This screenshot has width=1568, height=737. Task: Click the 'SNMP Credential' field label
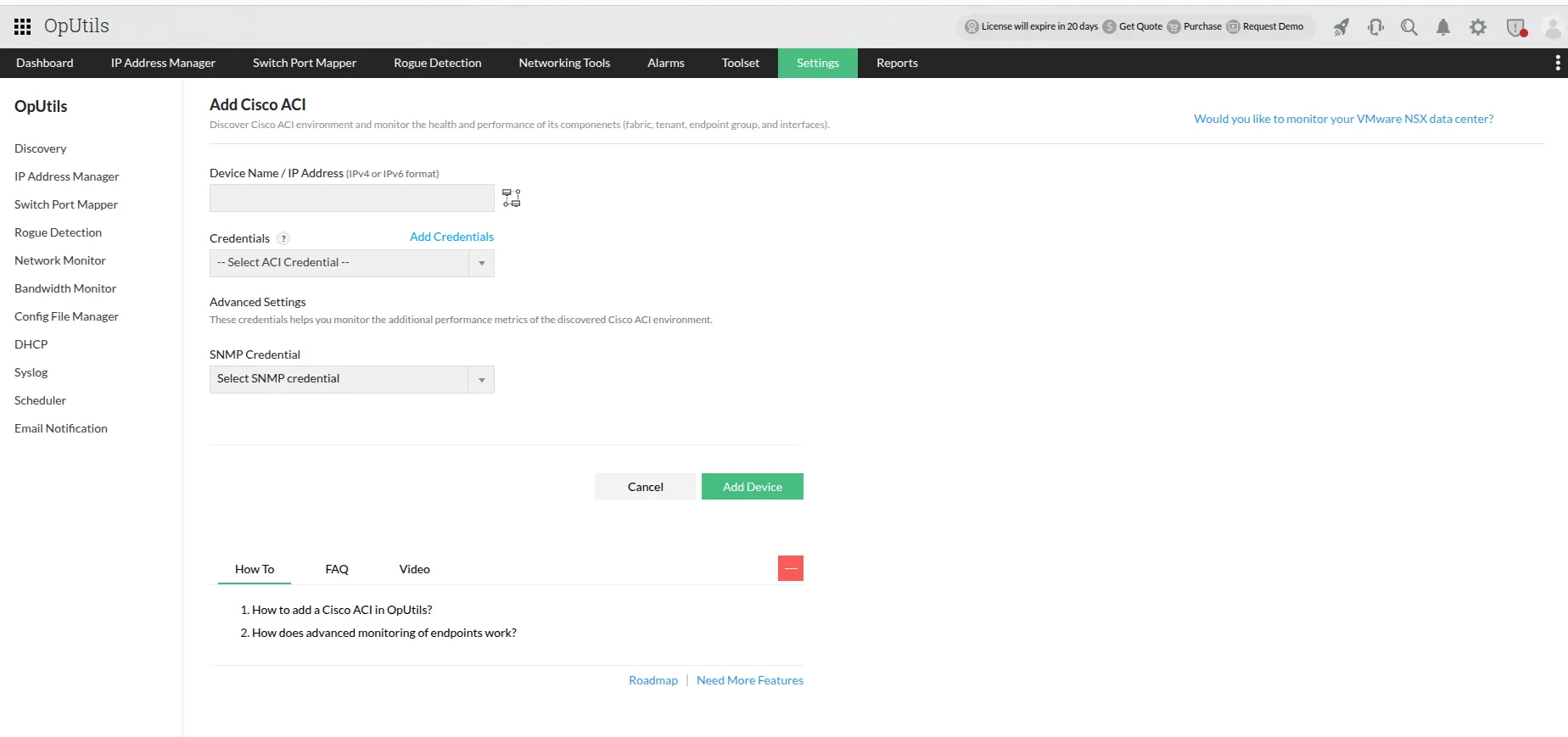[255, 355]
